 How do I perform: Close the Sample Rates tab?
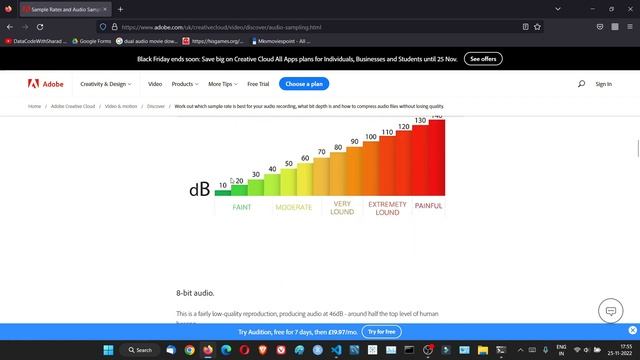coord(105,9)
